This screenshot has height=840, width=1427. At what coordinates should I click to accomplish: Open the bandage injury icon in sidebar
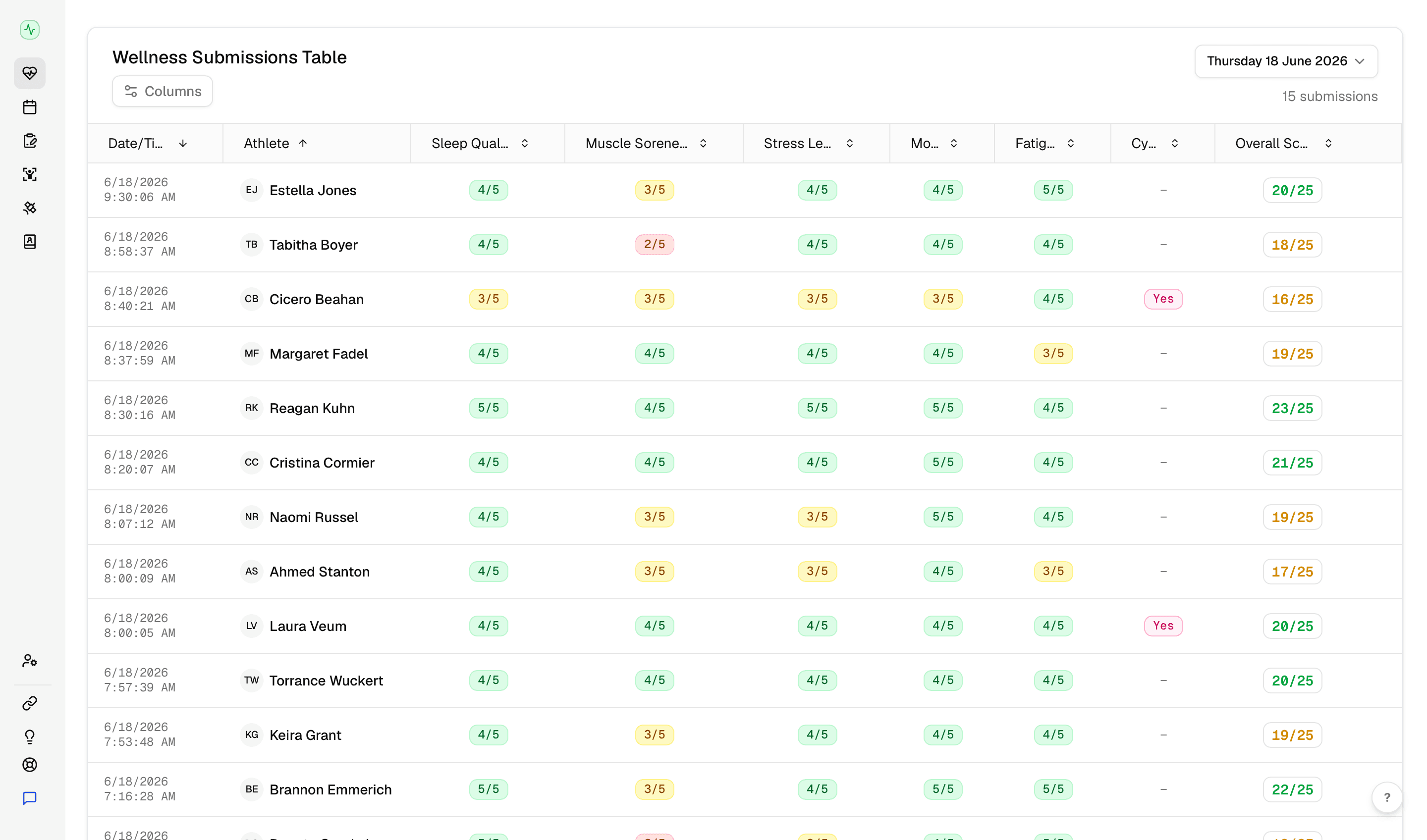29,208
